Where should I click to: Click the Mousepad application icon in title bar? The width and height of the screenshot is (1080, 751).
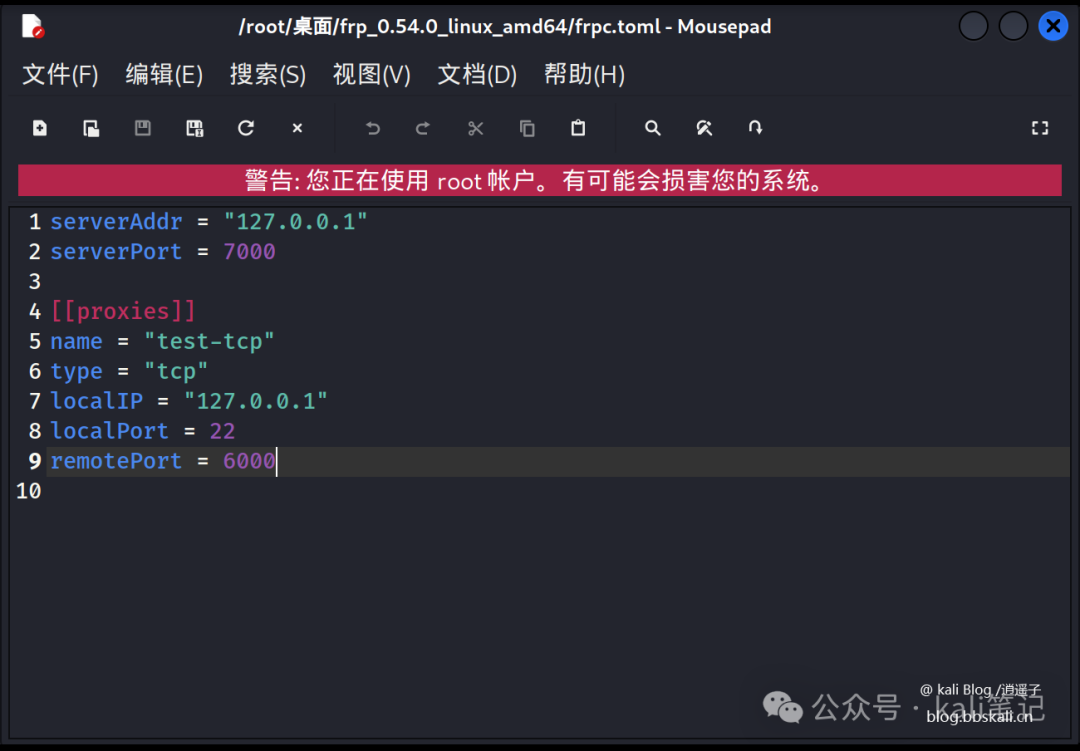pos(32,26)
